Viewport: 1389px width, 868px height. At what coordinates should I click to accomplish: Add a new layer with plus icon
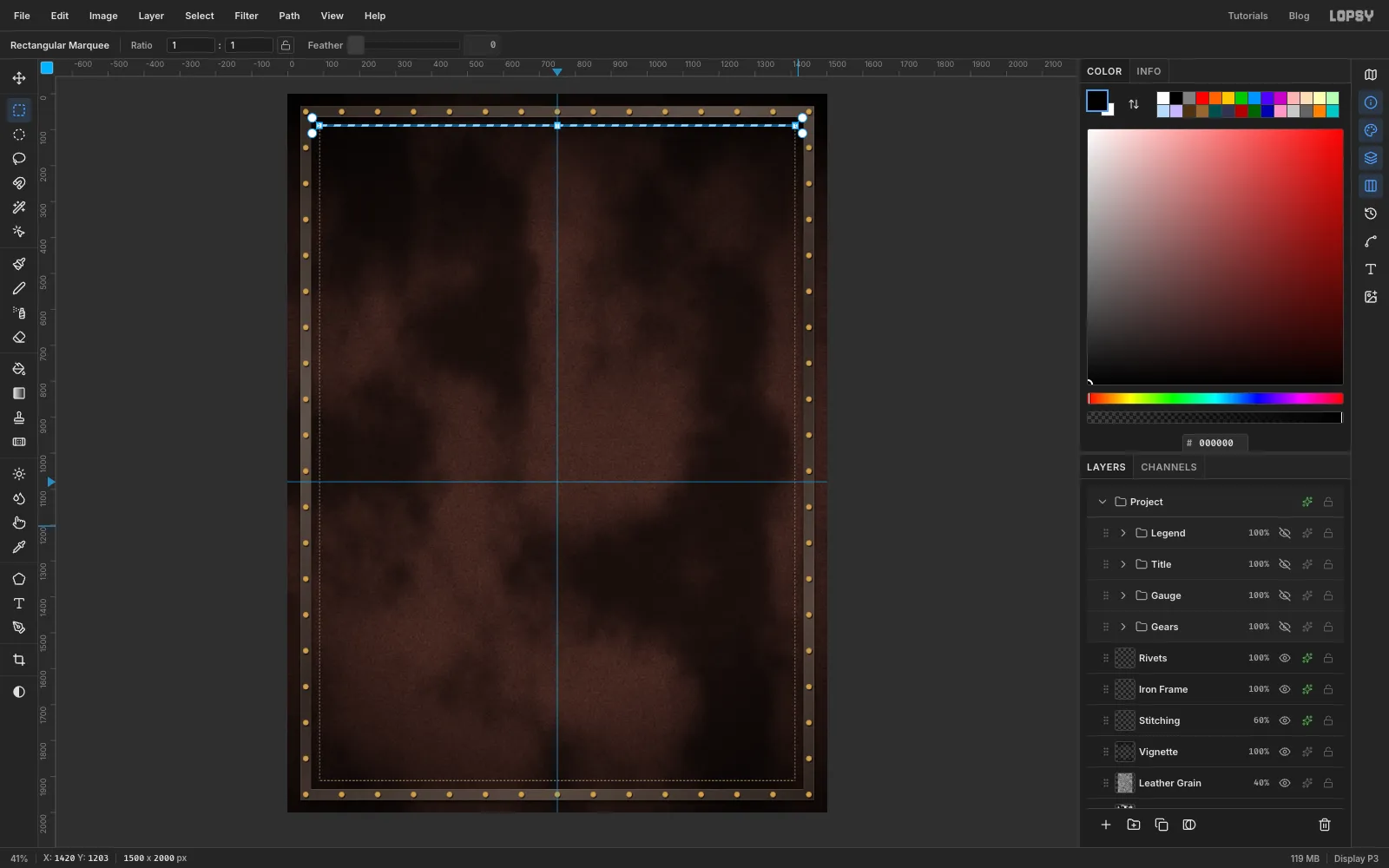coord(1106,825)
